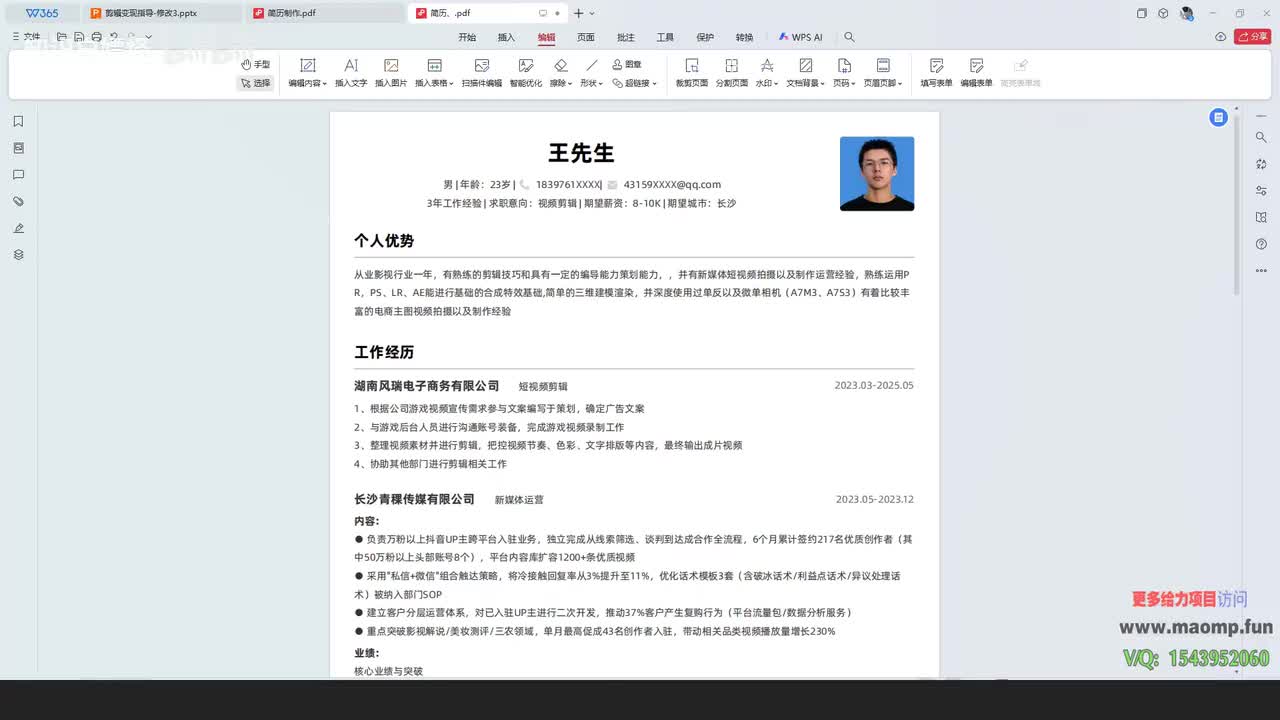Click the open folder icon in quick access bar

62,37
